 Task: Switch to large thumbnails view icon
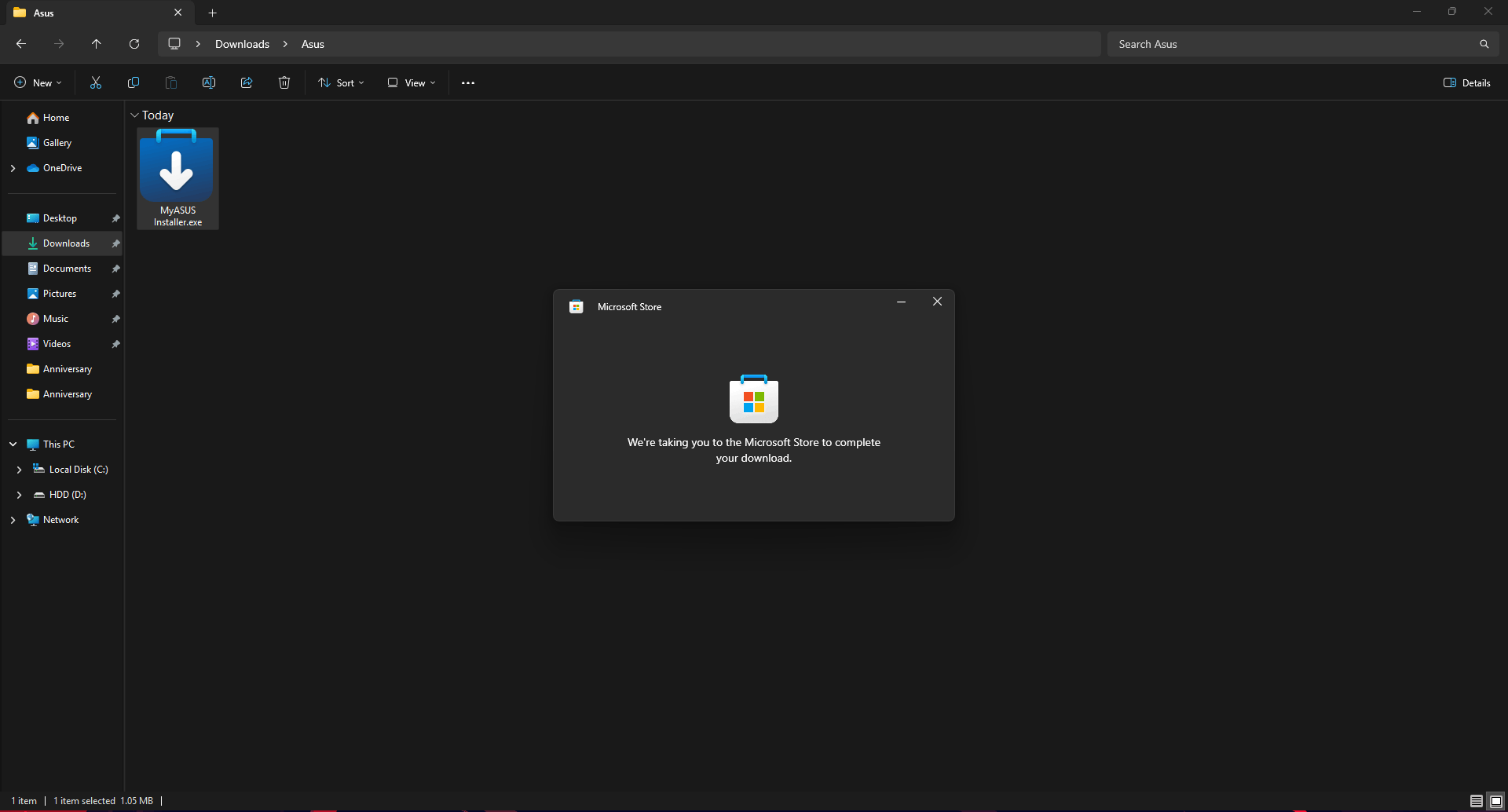[1496, 801]
